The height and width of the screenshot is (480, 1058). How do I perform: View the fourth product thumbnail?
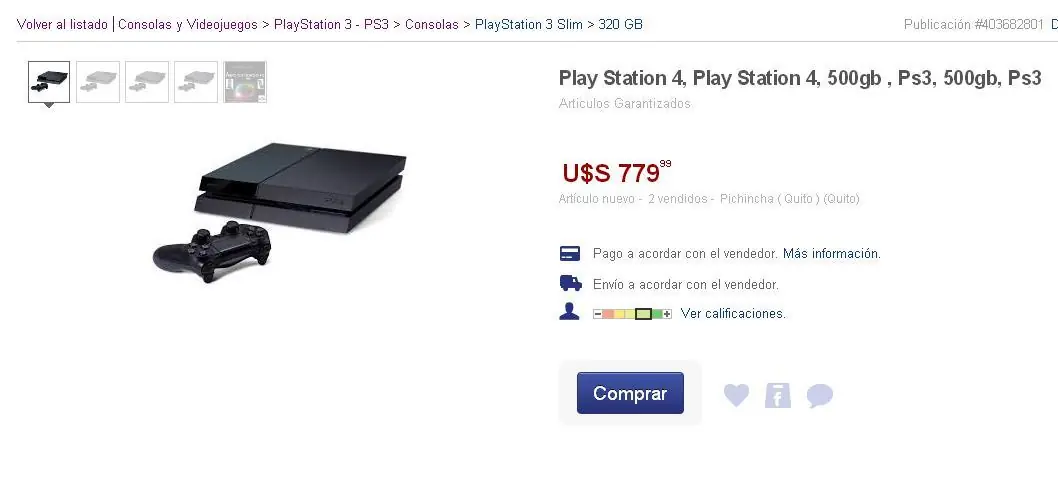pos(196,82)
